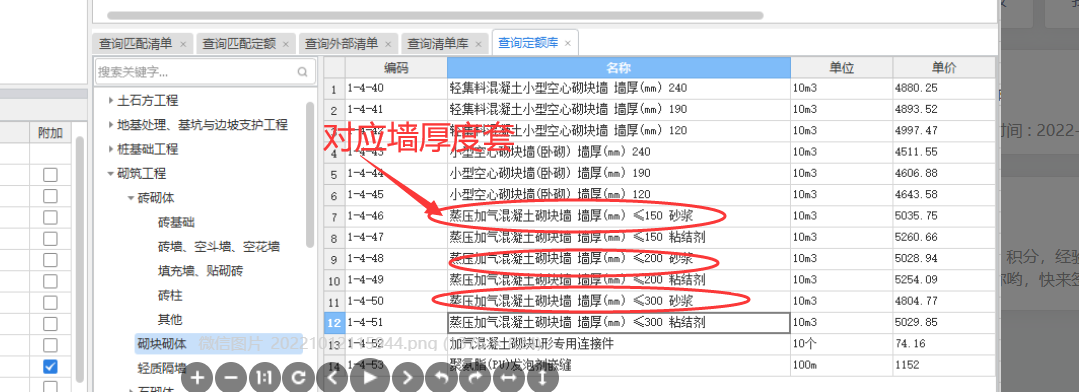Click the magnifier icon in keyword search box
The height and width of the screenshot is (392, 1079).
(303, 72)
